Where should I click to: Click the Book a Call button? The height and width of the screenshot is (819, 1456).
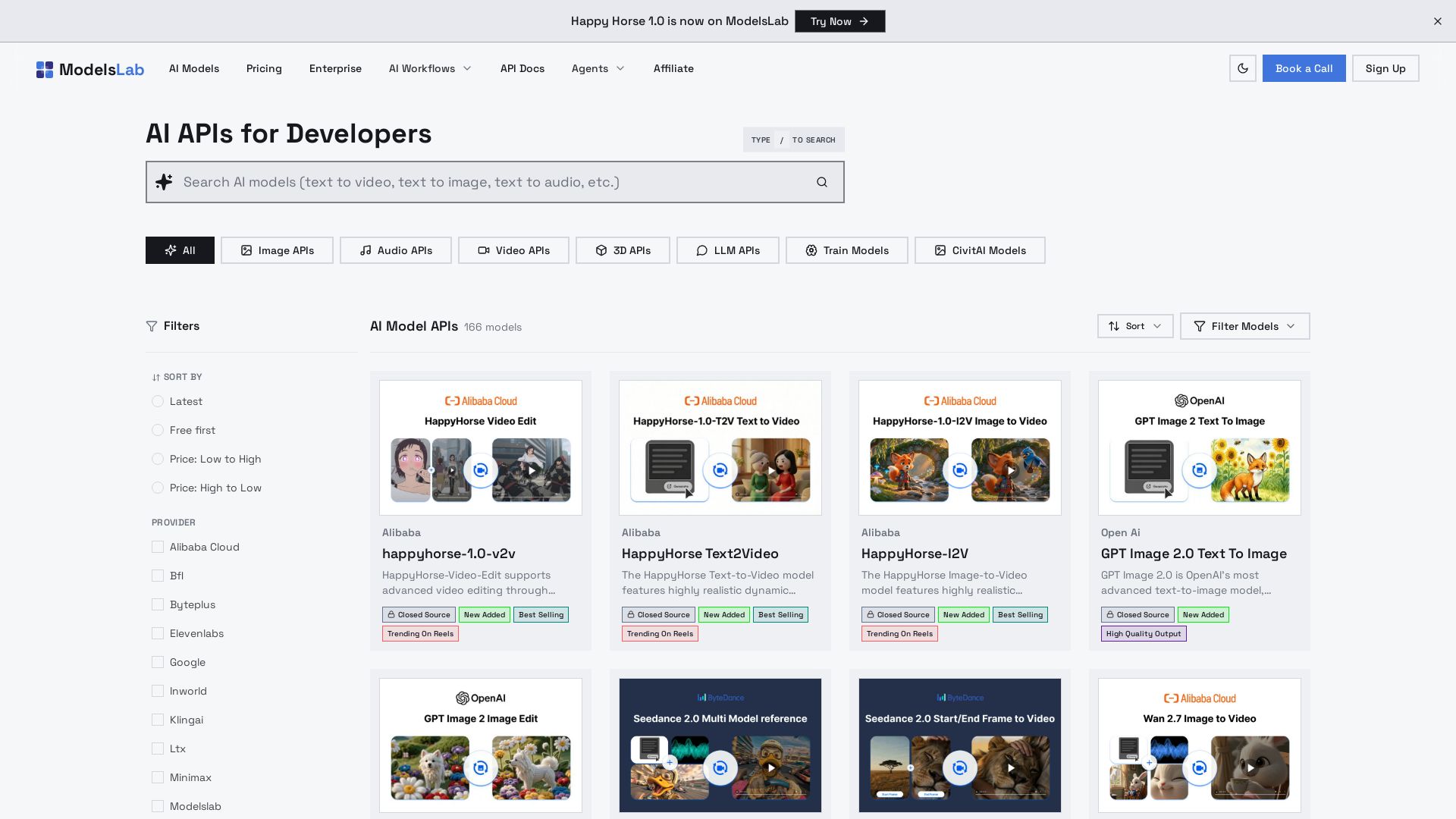(x=1304, y=68)
